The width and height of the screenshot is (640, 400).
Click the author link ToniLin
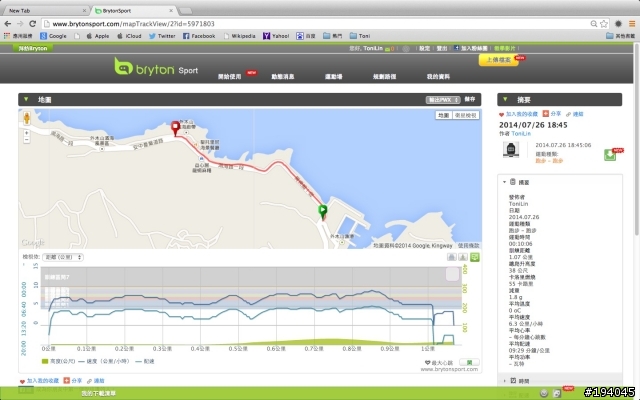click(x=521, y=133)
